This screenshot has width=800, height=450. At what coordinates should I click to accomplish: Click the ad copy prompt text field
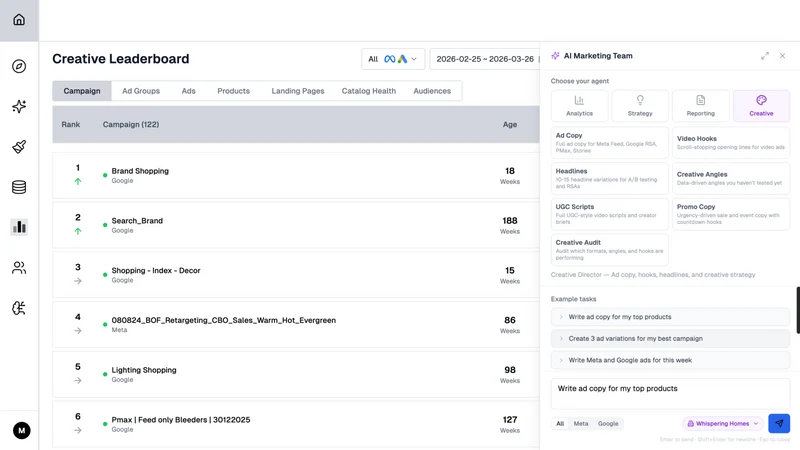pyautogui.click(x=670, y=394)
